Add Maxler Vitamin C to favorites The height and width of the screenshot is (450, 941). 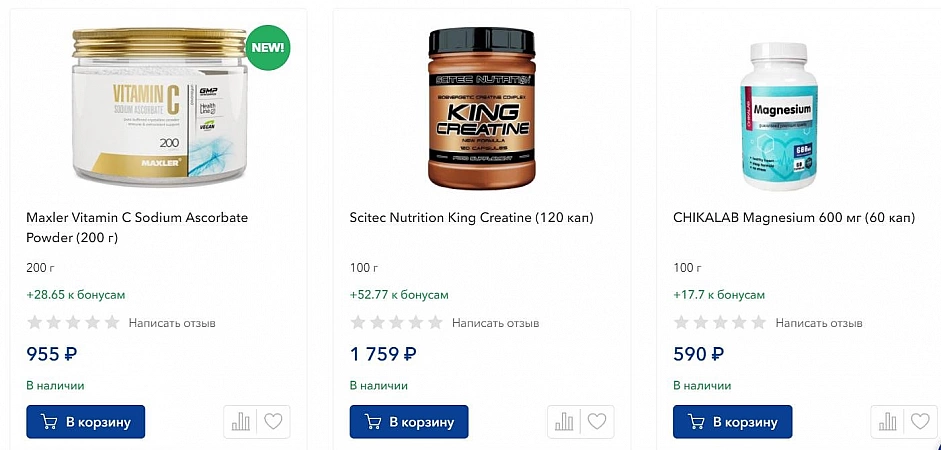click(x=273, y=422)
